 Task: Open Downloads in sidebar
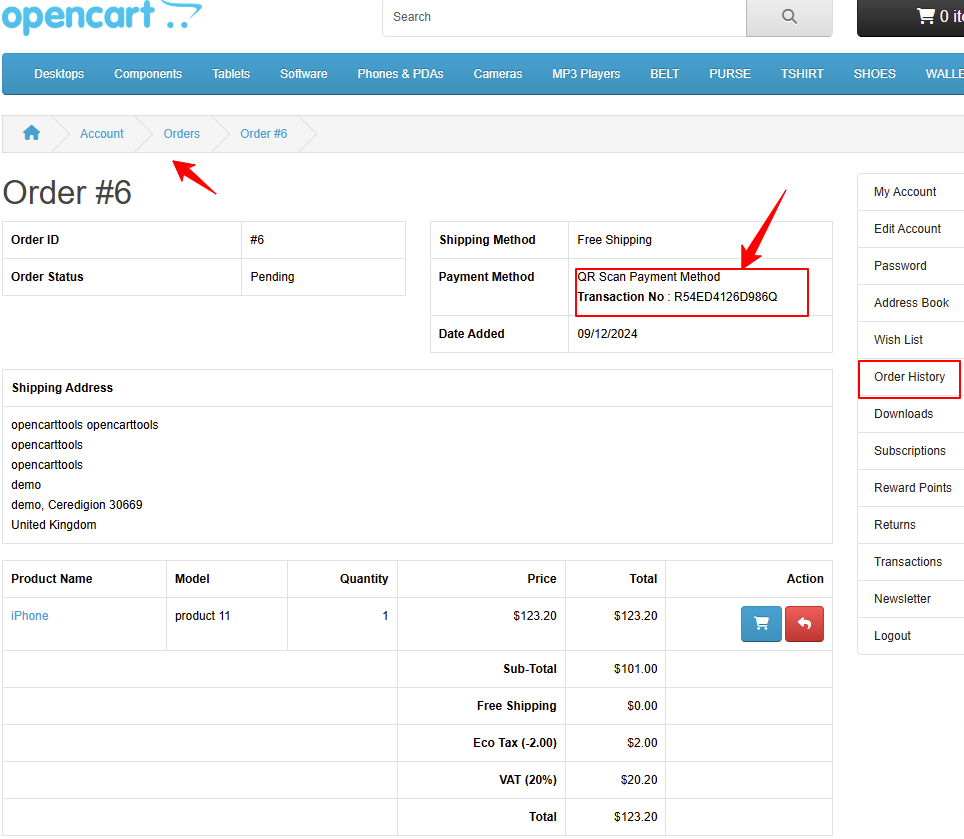point(911,414)
